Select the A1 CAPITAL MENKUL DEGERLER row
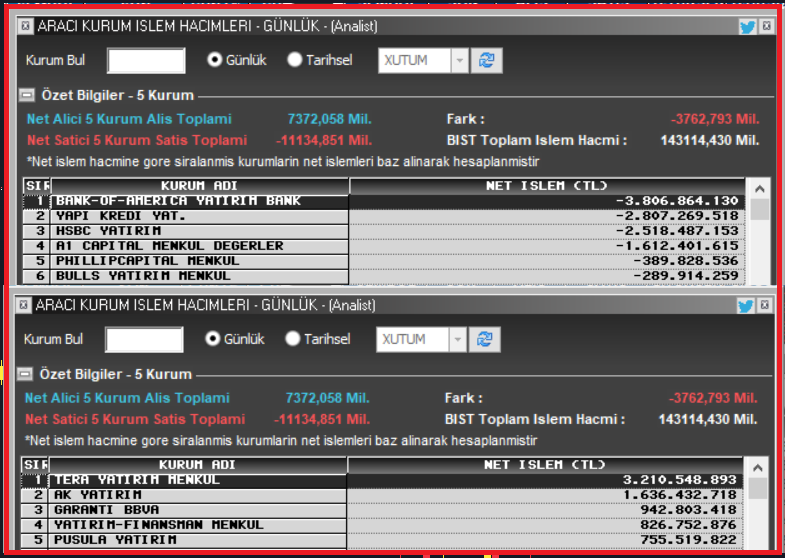This screenshot has width=785, height=558. coord(384,246)
